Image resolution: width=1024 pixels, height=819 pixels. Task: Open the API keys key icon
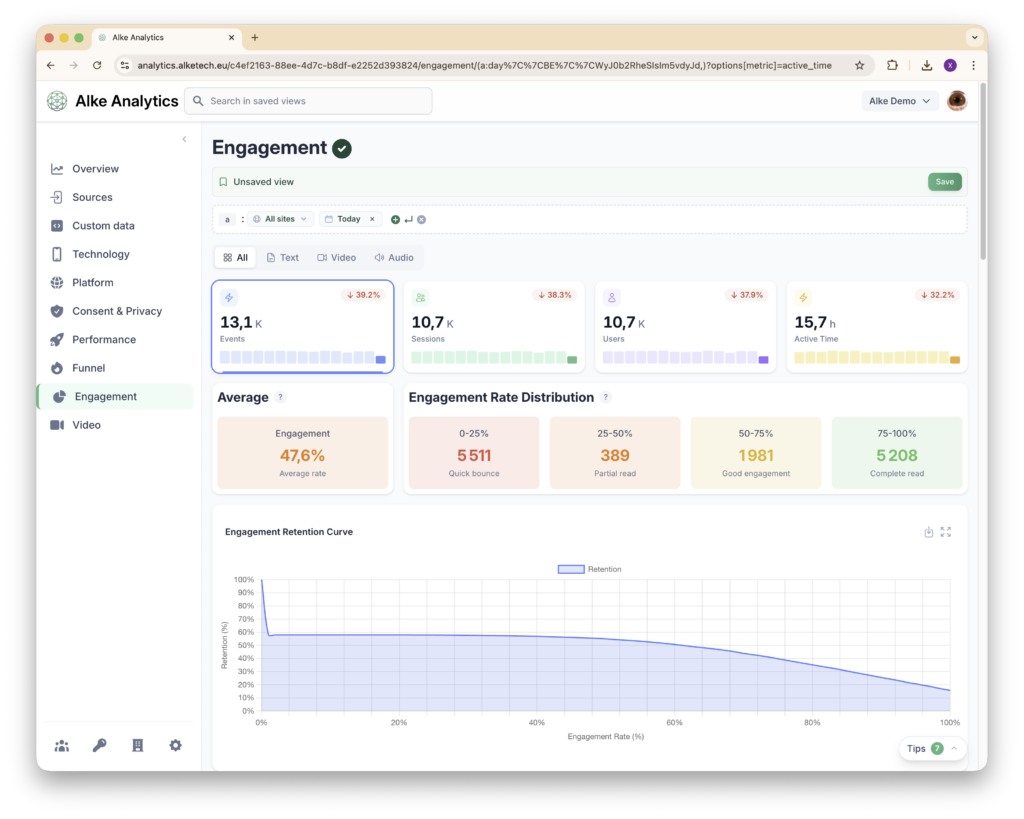point(100,745)
